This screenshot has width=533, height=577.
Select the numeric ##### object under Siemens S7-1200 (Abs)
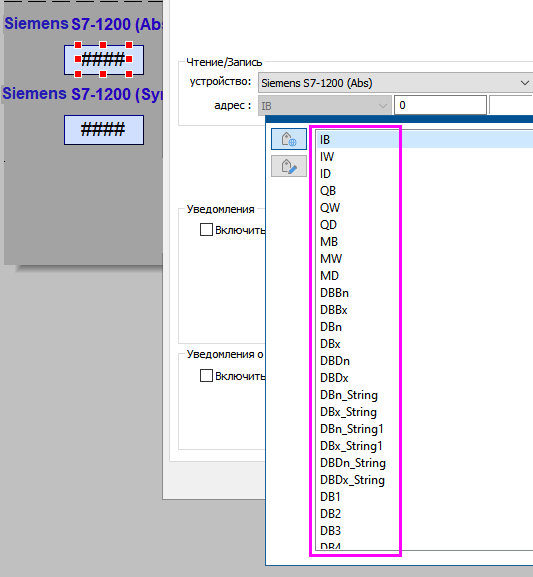(104, 60)
